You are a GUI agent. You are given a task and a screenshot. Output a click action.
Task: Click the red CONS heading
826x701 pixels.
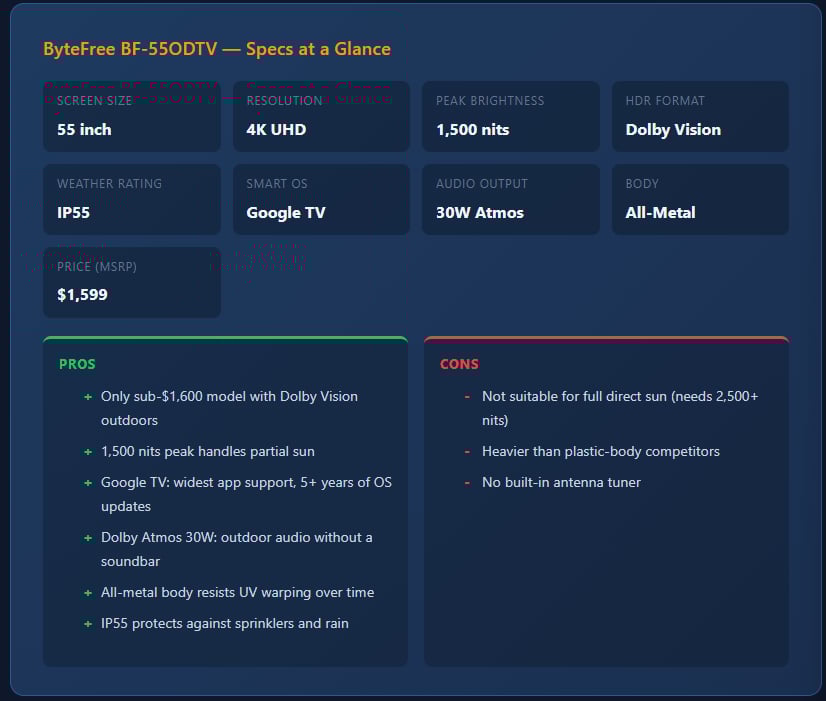[x=459, y=364]
